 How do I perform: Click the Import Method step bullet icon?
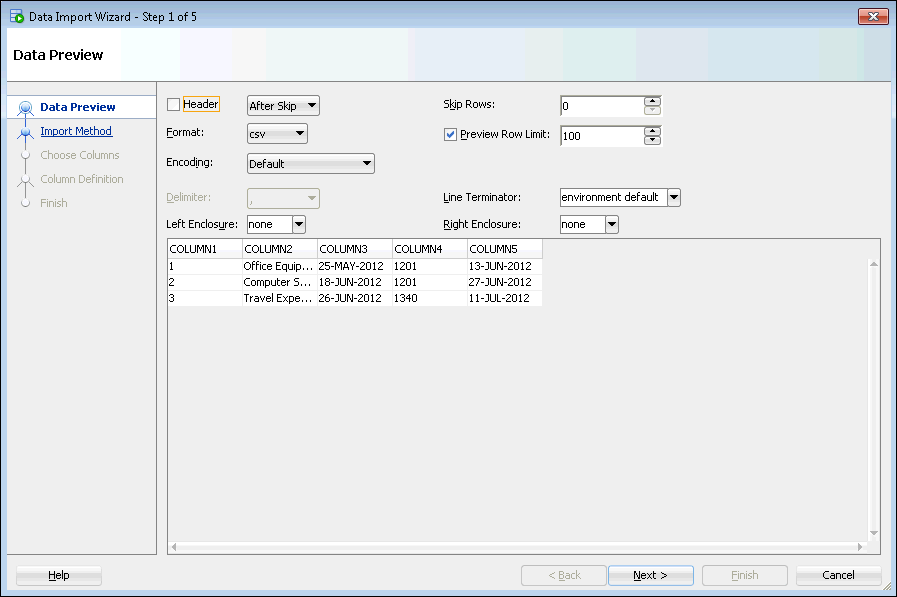pyautogui.click(x=26, y=131)
